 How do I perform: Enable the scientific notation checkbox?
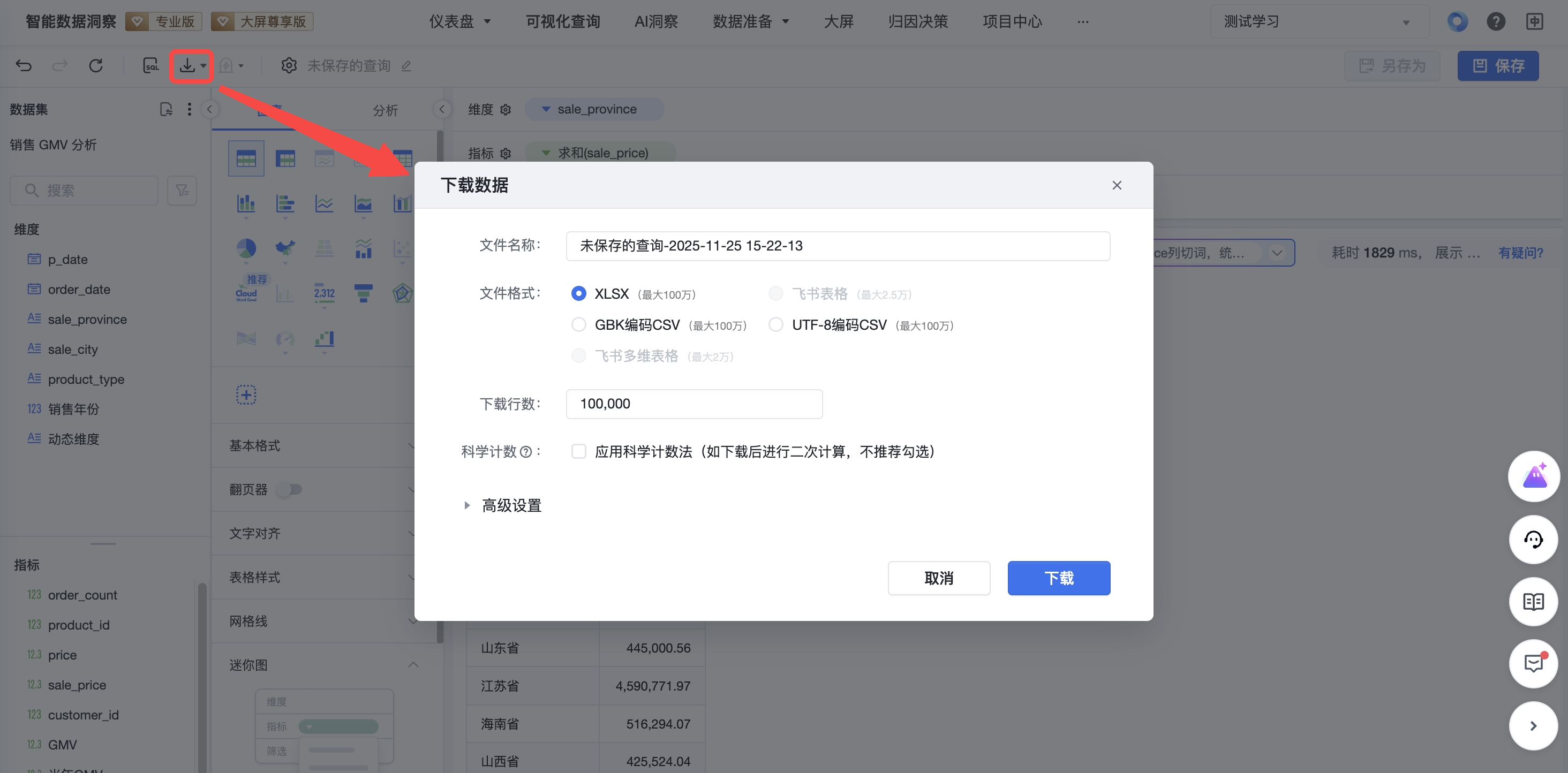(579, 452)
